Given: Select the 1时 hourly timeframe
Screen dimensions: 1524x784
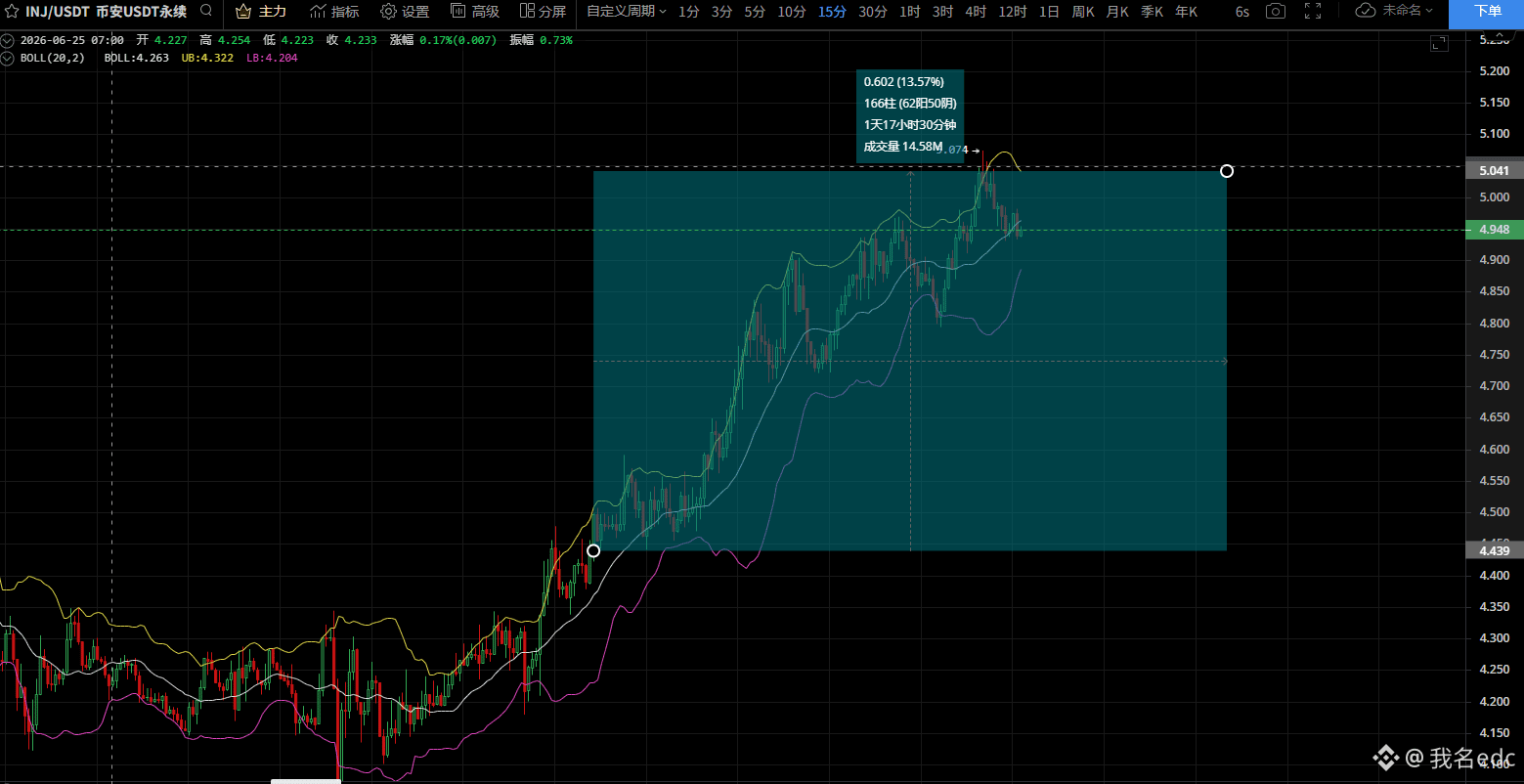Looking at the screenshot, I should tap(910, 12).
